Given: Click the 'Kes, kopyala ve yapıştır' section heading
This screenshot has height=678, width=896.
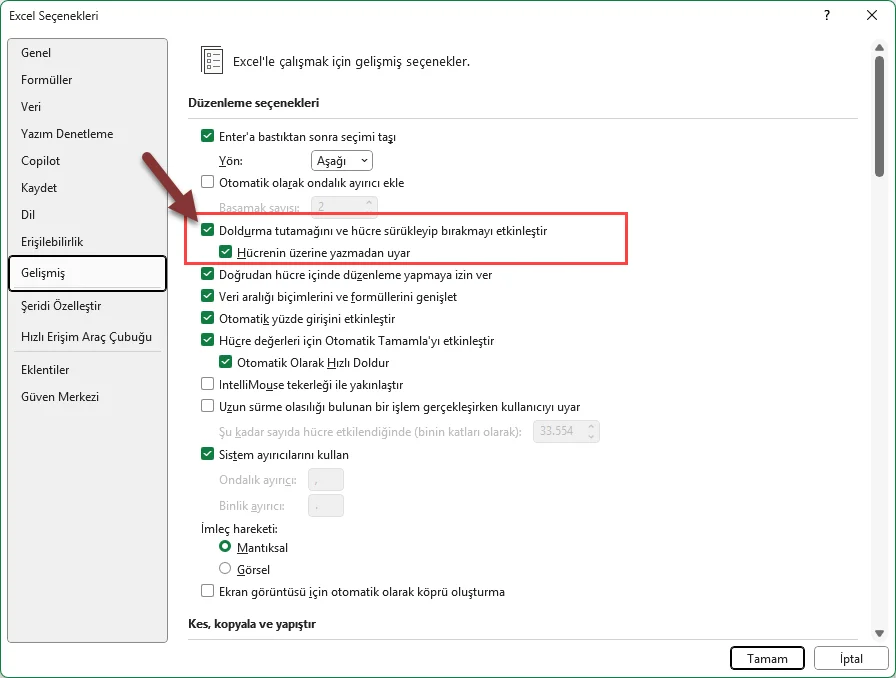Looking at the screenshot, I should tap(252, 624).
